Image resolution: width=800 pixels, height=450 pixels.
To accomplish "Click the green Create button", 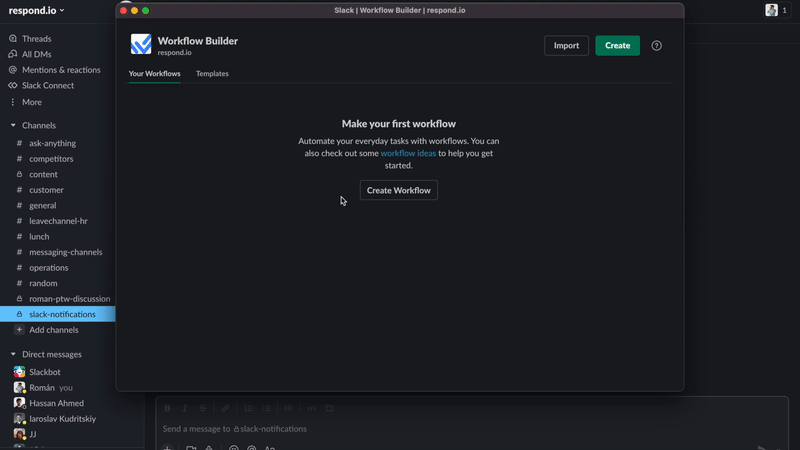I will (x=617, y=45).
